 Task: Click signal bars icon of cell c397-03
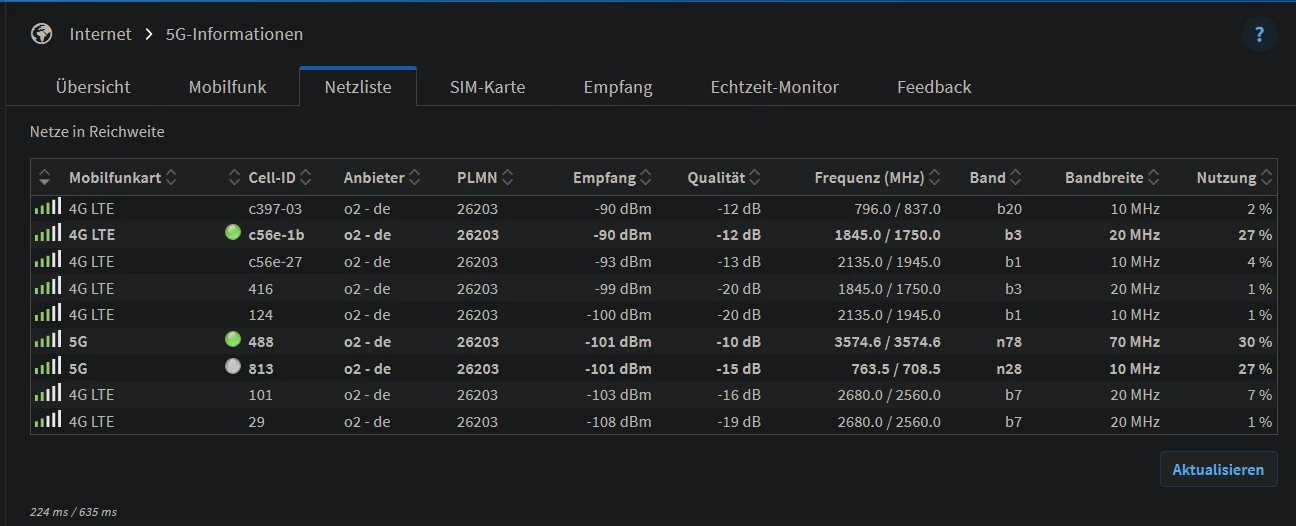47,208
